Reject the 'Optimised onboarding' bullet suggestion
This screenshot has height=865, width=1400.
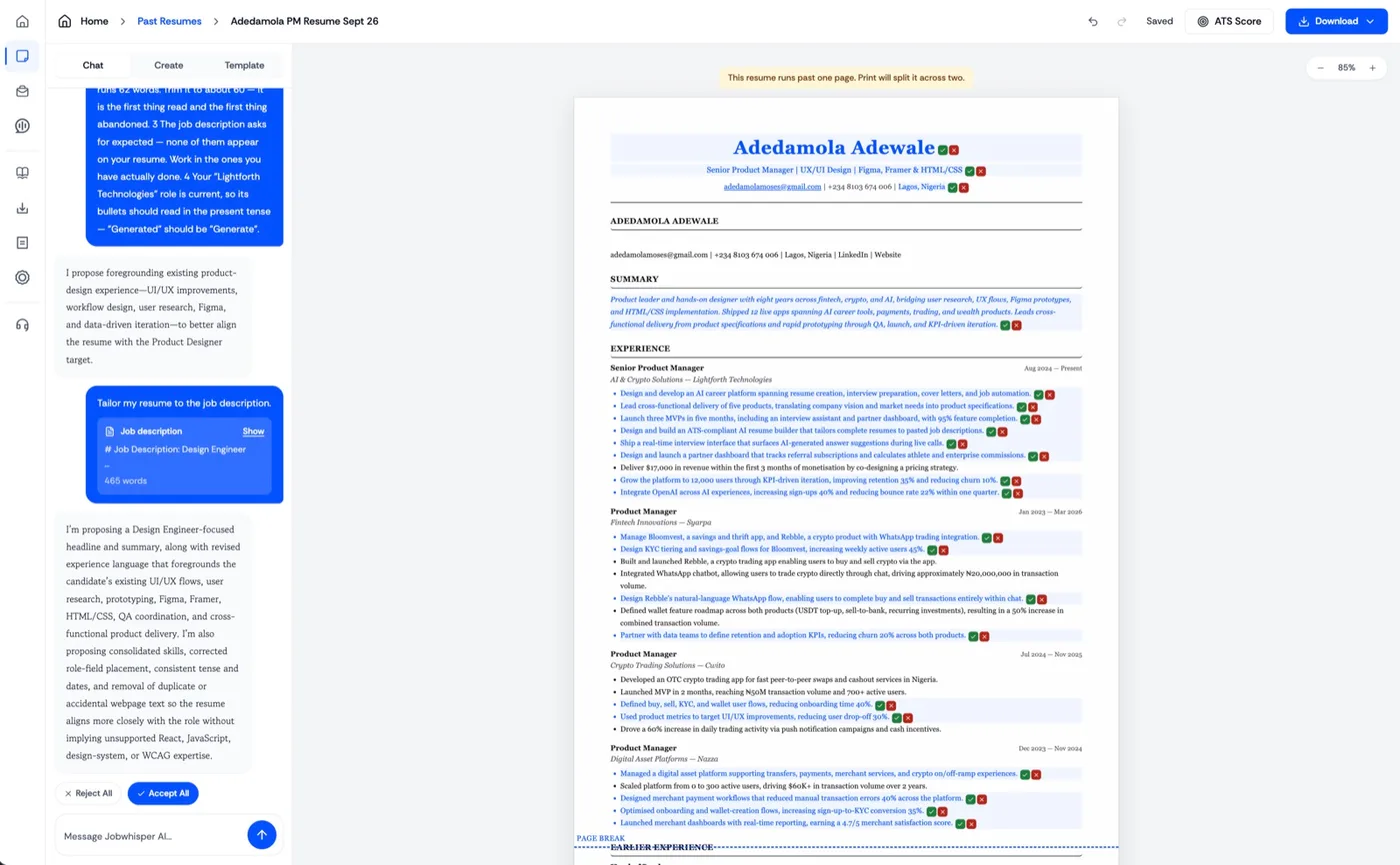point(943,812)
